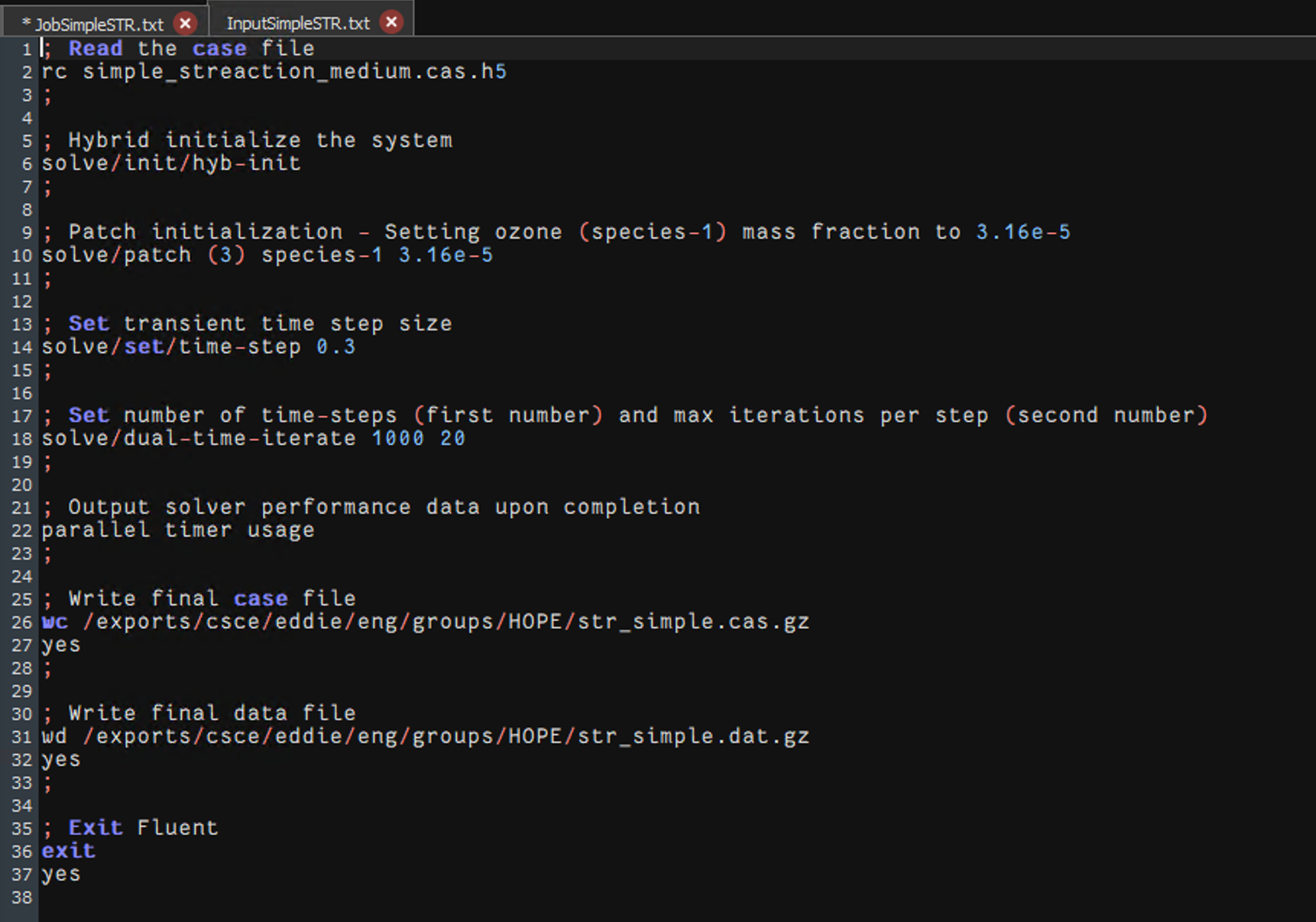Click 'solve/dual-time-iterate 1000 20' line
Screen dimensions: 1316x922
(x=254, y=439)
